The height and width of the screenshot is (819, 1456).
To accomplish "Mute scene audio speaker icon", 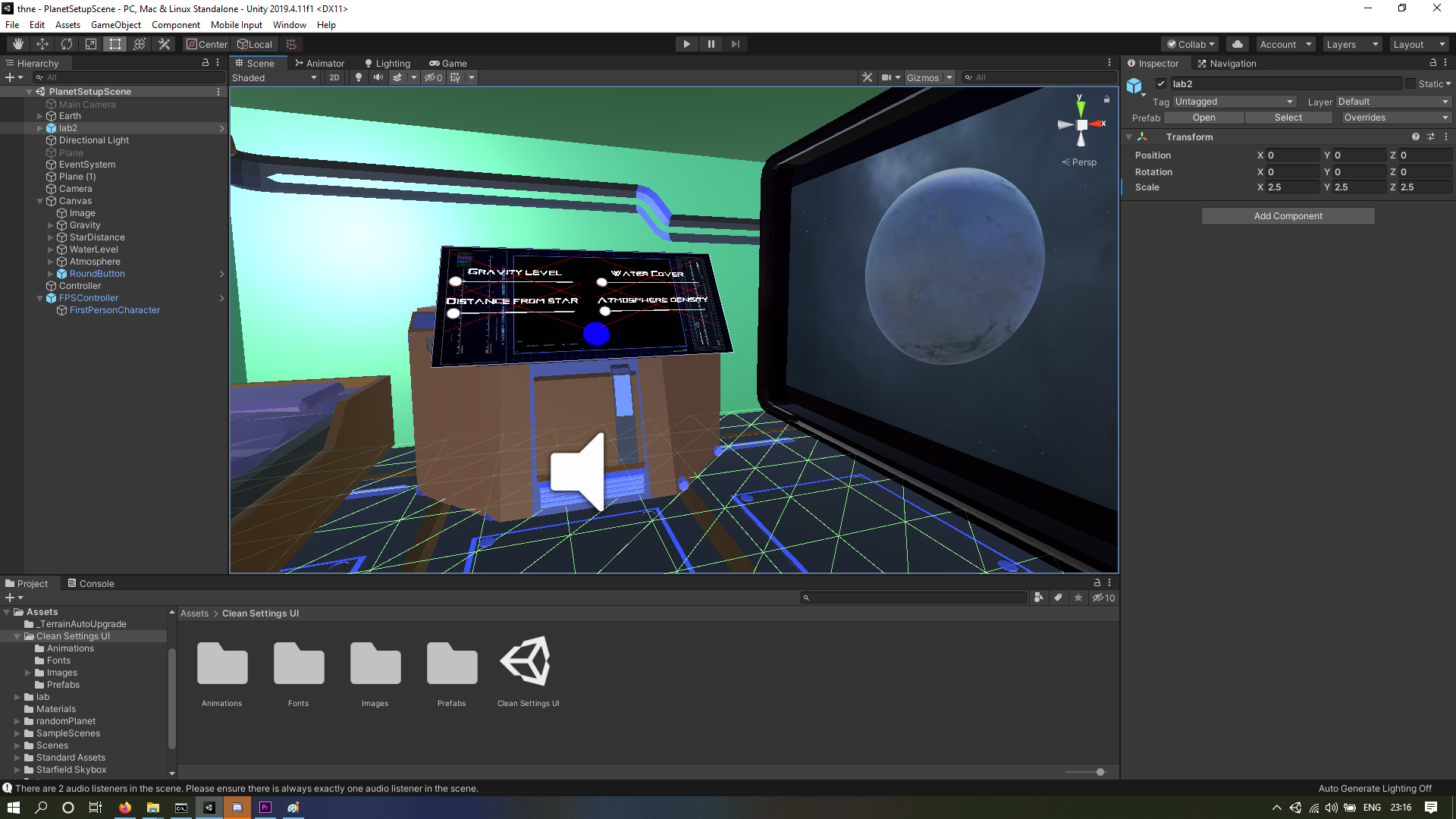I will pyautogui.click(x=378, y=77).
